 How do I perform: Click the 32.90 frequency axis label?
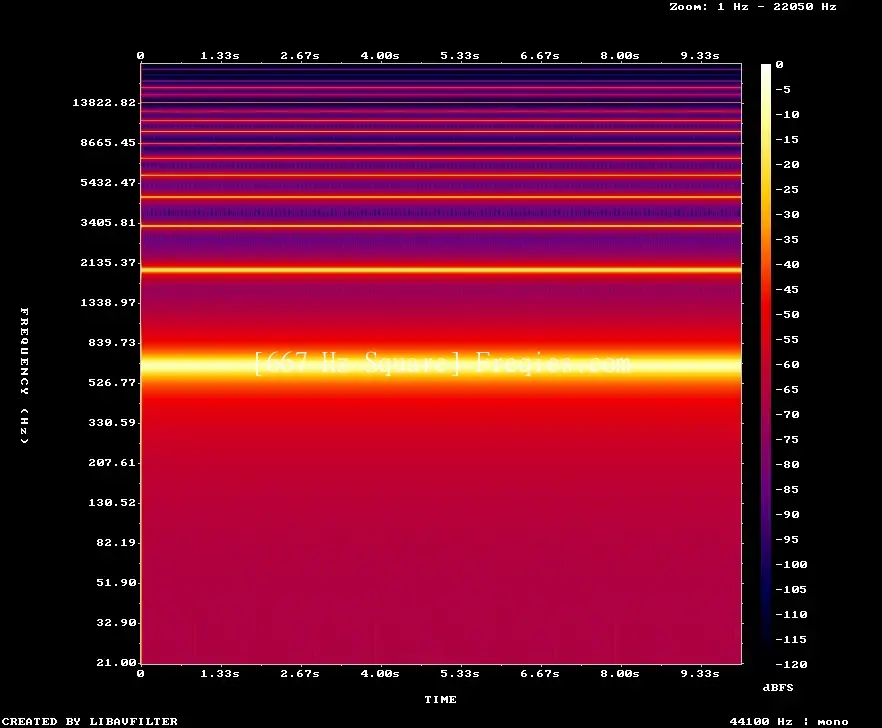[116, 622]
